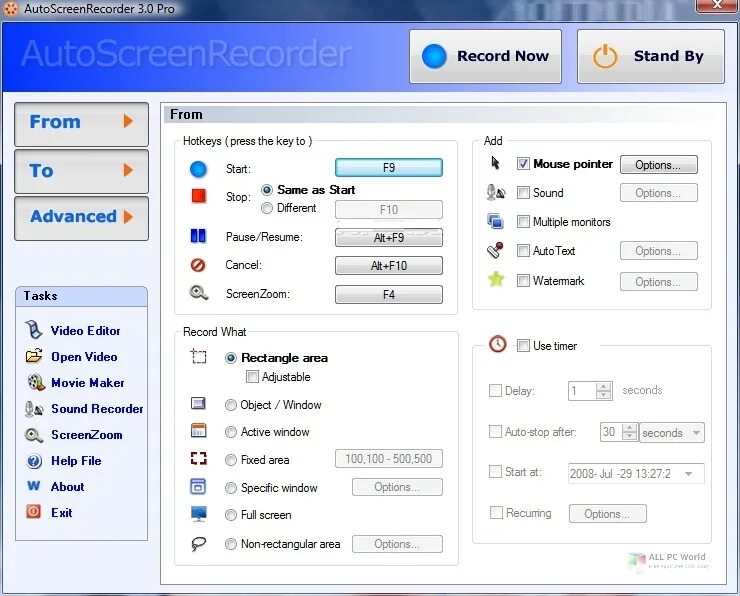Click the Object / Window icon
Screen dimensions: 740x596
(x=198, y=403)
